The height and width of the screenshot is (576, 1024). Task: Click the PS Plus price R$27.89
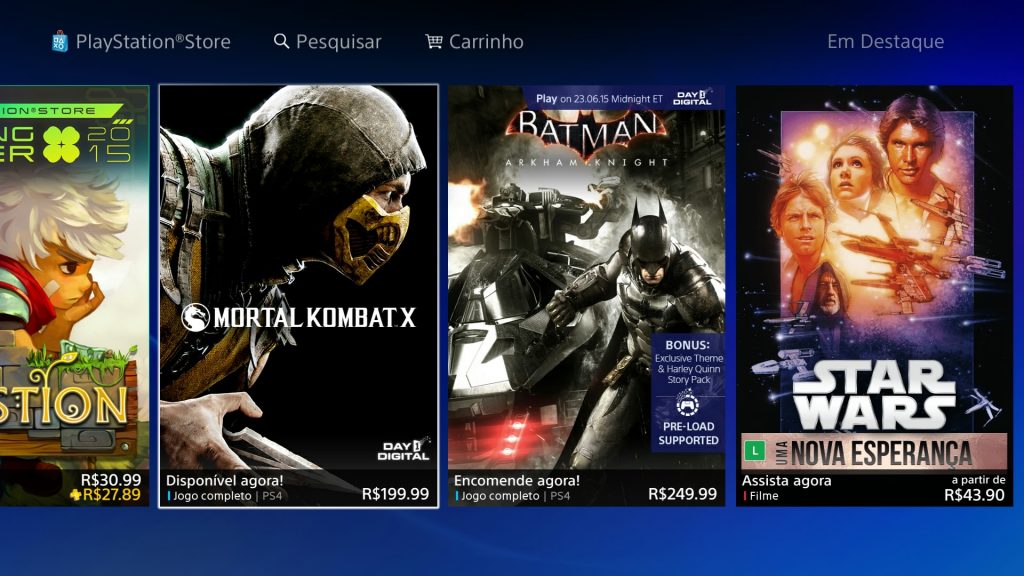(x=111, y=495)
